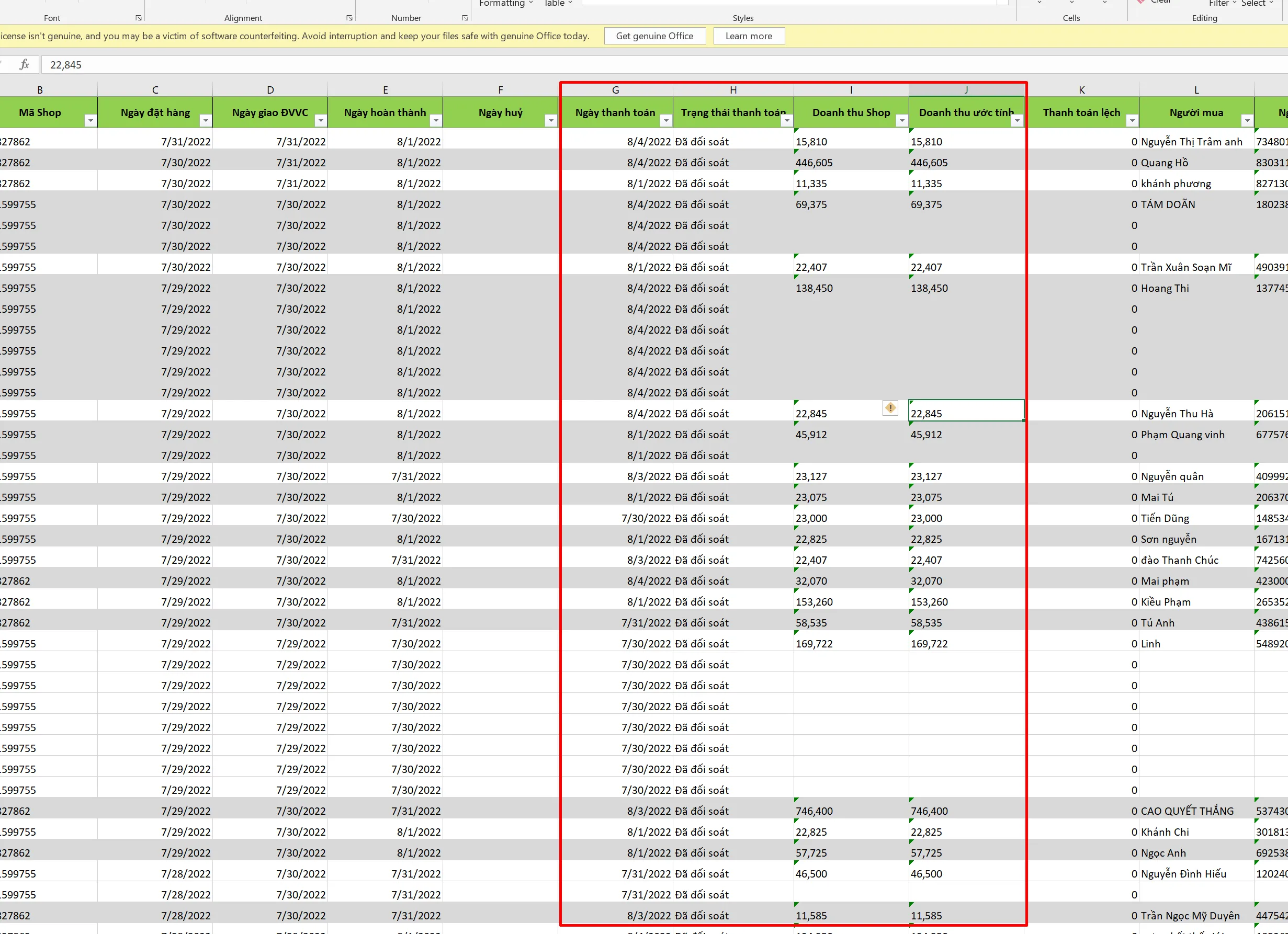
Task: Open the Number format dialog launcher
Action: pos(465,18)
